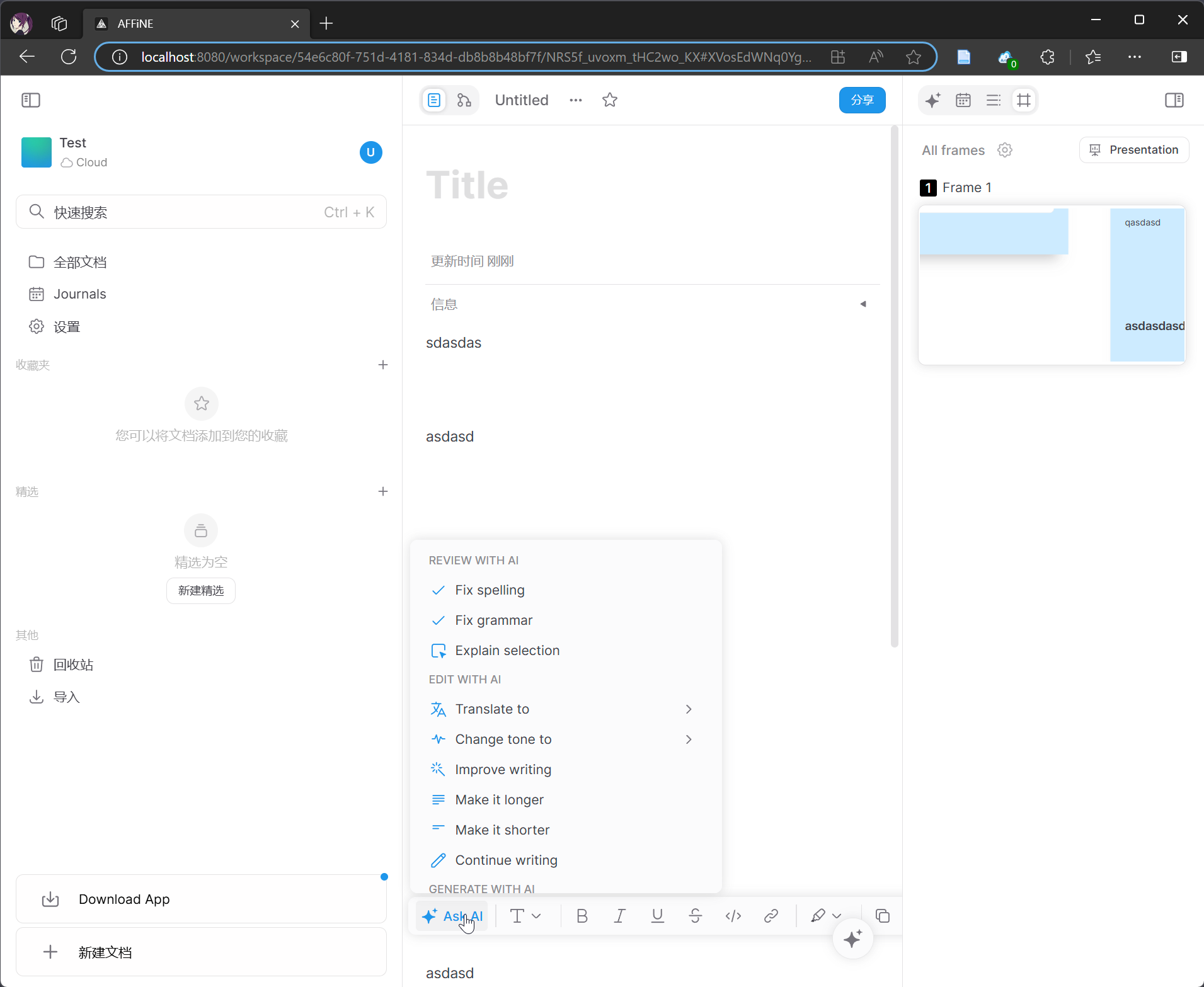Insert a link with the link icon
This screenshot has height=987, width=1204.
pyautogui.click(x=771, y=916)
